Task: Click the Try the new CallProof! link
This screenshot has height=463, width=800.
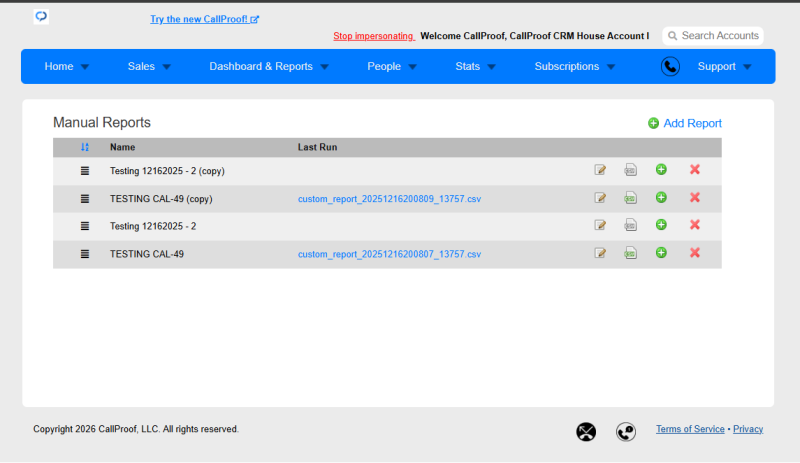Action: [x=205, y=19]
